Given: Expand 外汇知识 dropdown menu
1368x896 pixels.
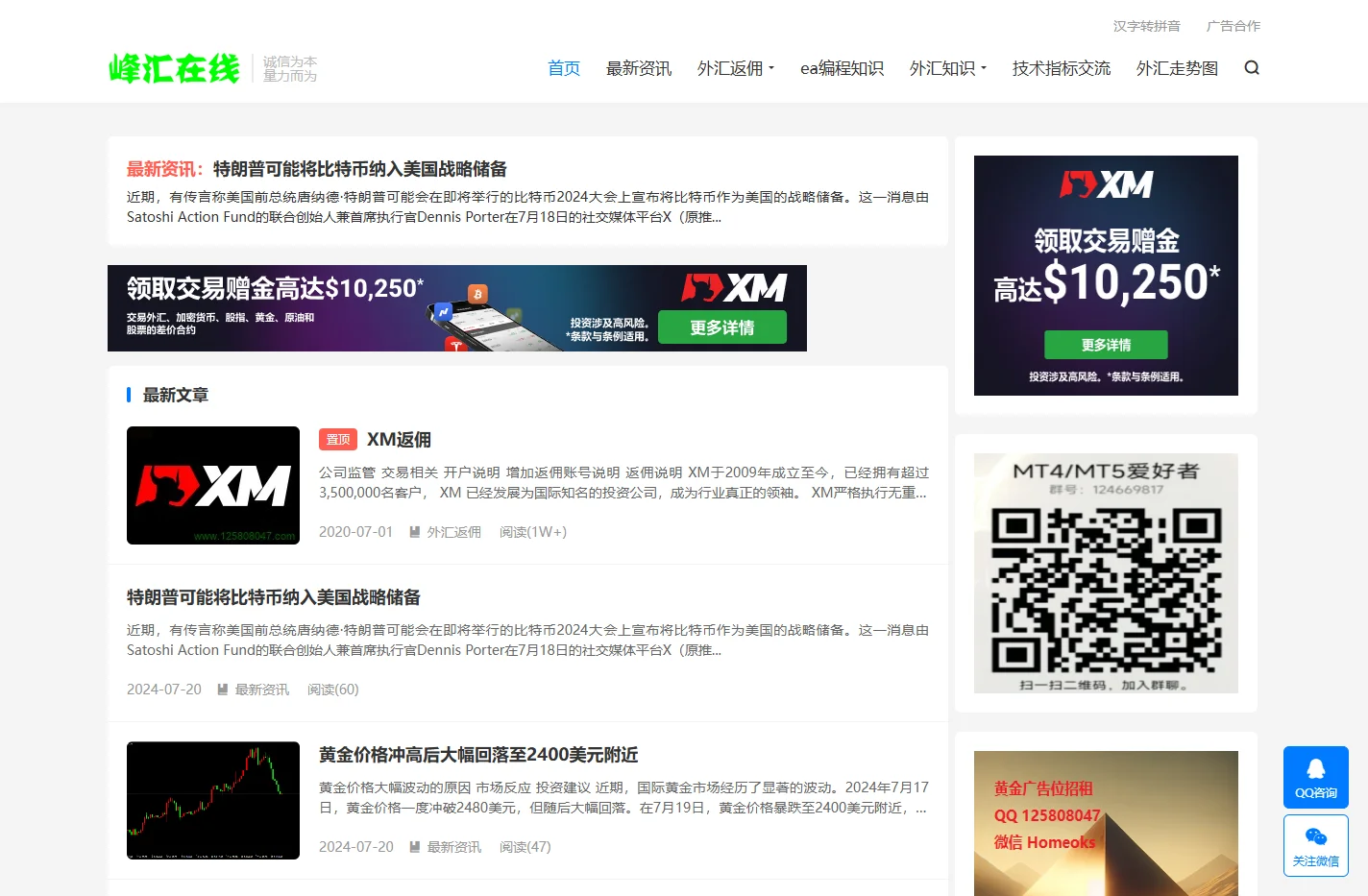Looking at the screenshot, I should (x=948, y=68).
